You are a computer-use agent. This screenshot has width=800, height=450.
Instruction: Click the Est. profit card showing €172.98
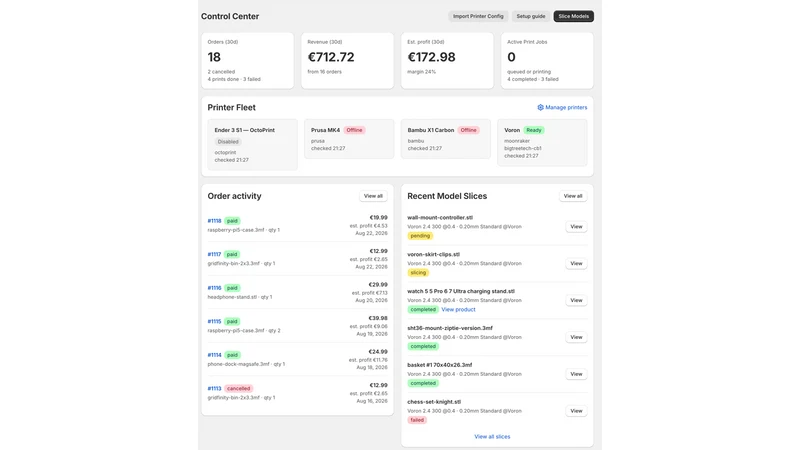[x=447, y=61]
